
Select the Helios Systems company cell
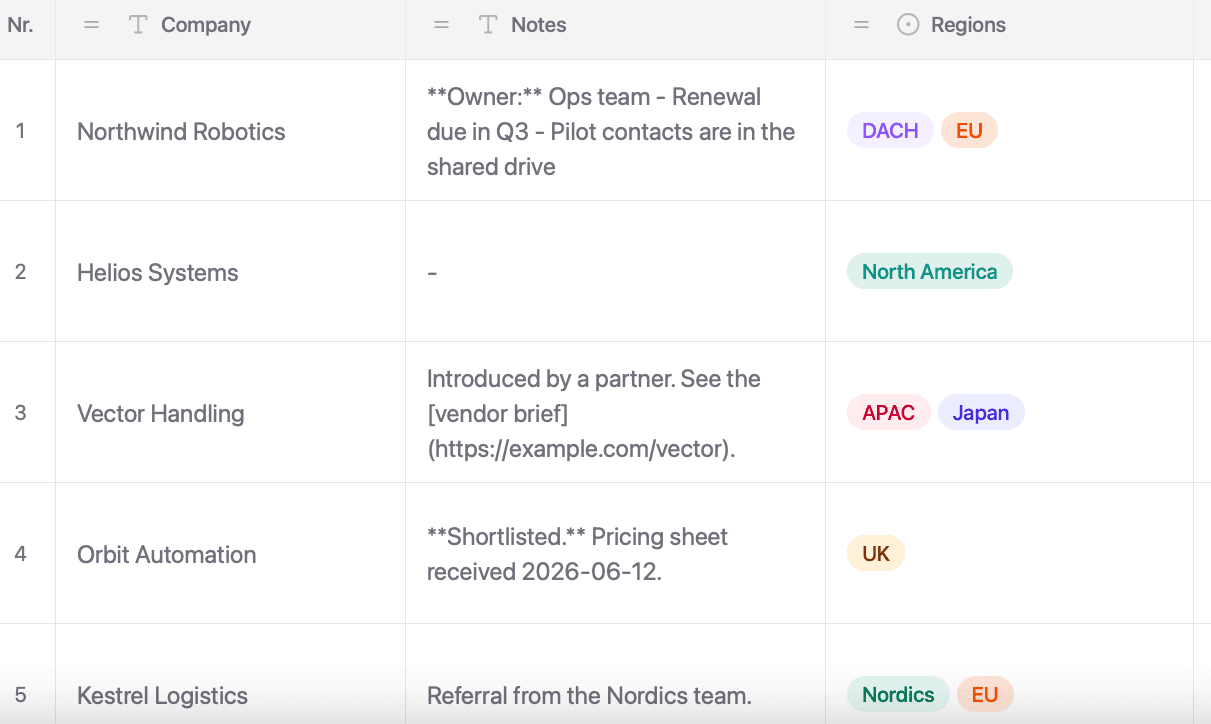pos(230,272)
